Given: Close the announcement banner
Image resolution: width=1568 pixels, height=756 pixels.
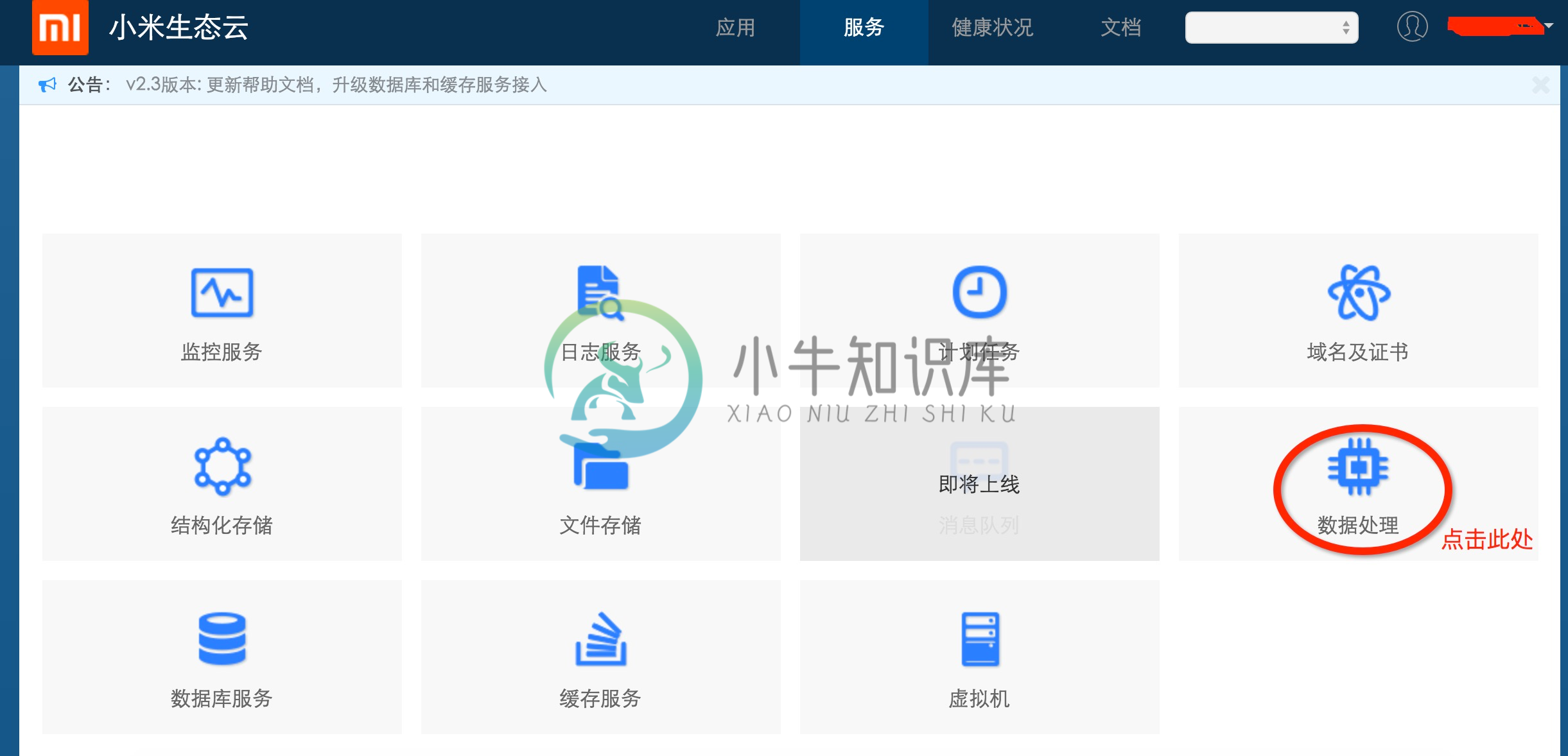Looking at the screenshot, I should (x=1541, y=85).
